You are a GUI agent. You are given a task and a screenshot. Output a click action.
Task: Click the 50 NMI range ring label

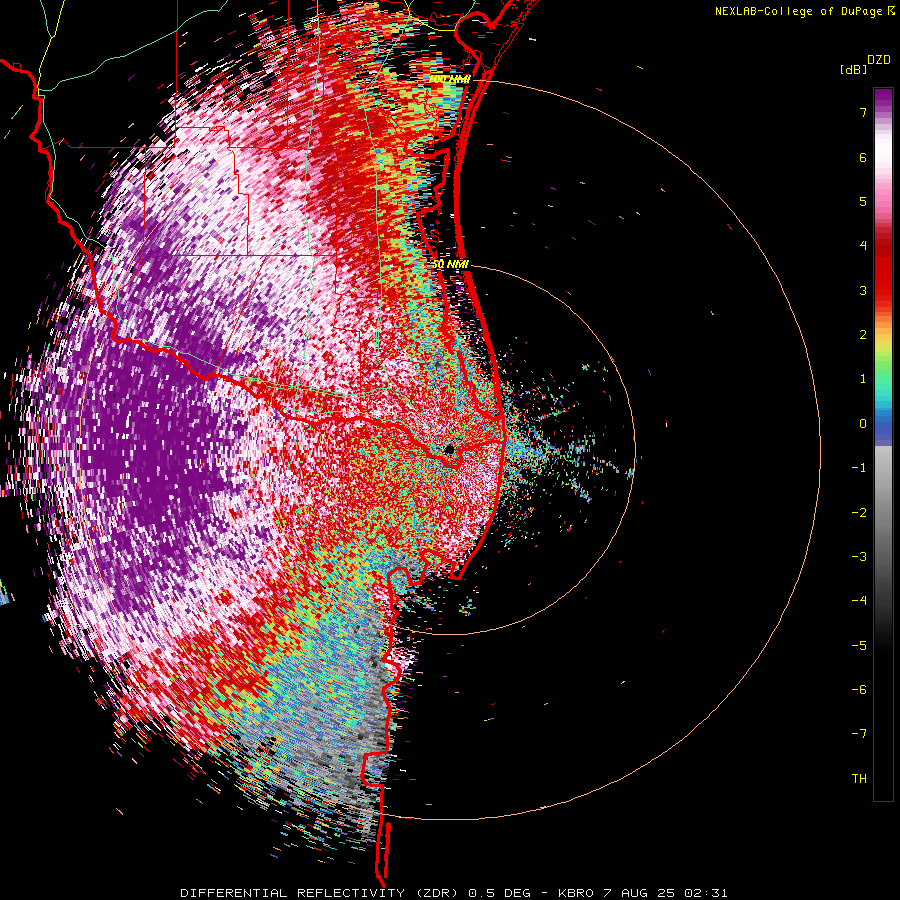450,264
